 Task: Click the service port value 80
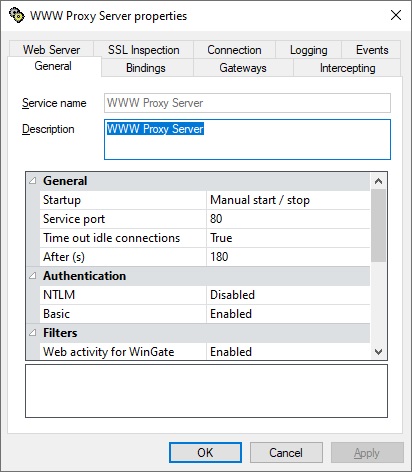point(216,219)
